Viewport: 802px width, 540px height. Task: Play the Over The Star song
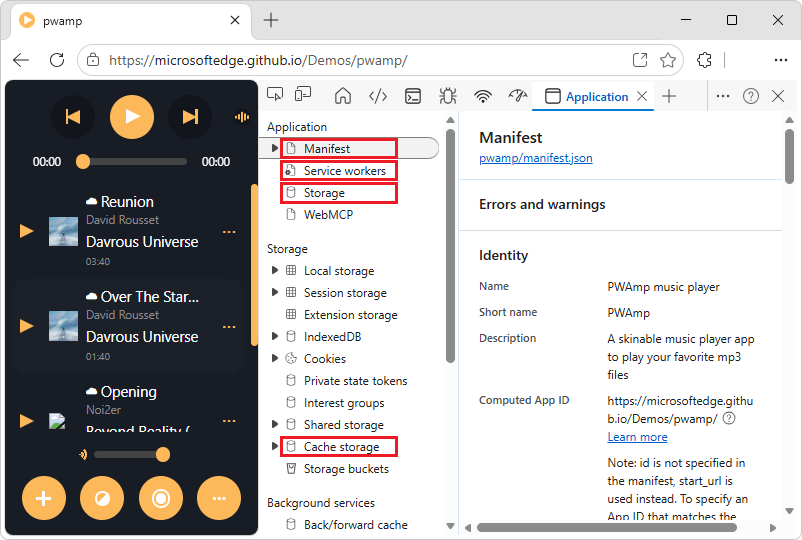27,326
